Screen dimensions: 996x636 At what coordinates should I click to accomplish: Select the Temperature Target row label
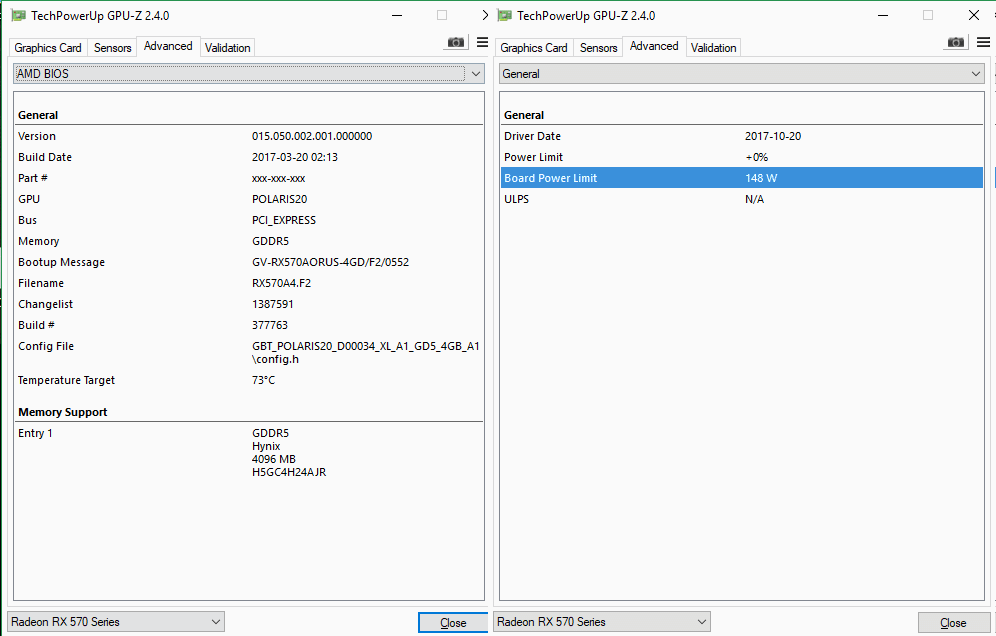click(x=67, y=380)
